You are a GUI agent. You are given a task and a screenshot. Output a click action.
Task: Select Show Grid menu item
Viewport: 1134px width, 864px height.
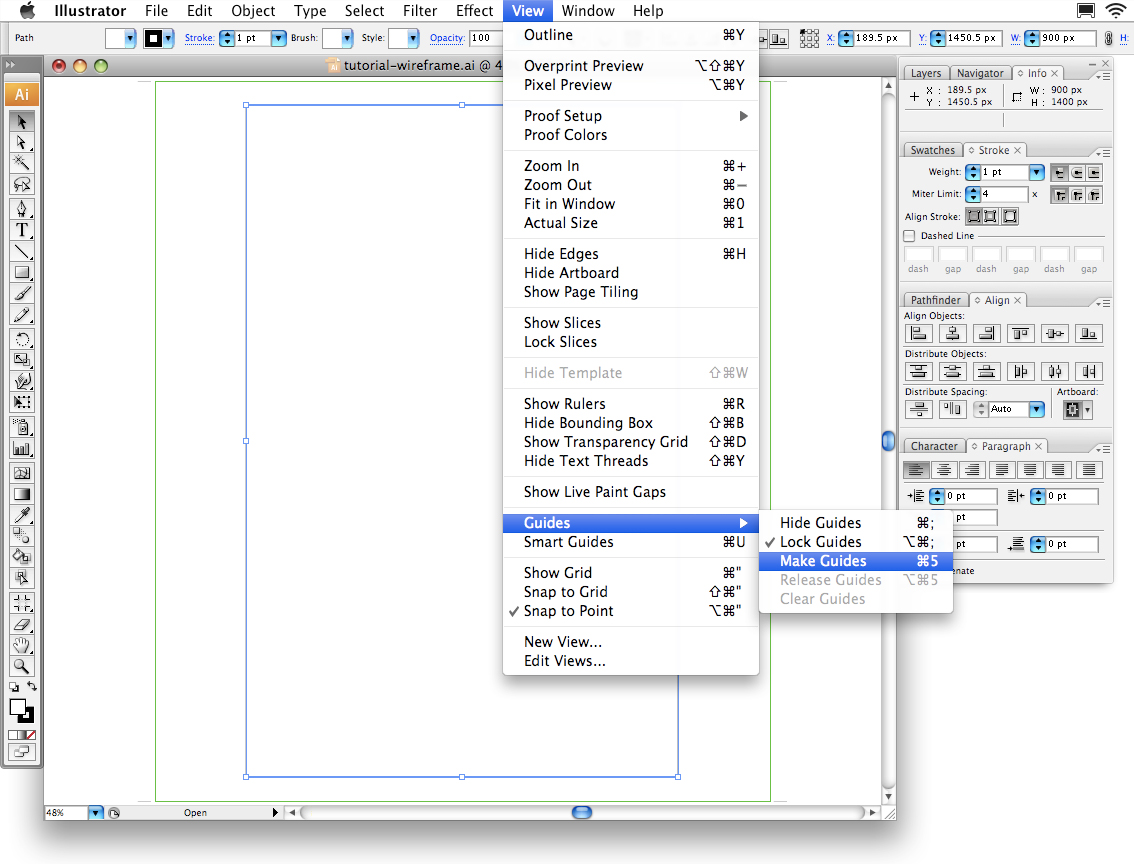pyautogui.click(x=631, y=573)
